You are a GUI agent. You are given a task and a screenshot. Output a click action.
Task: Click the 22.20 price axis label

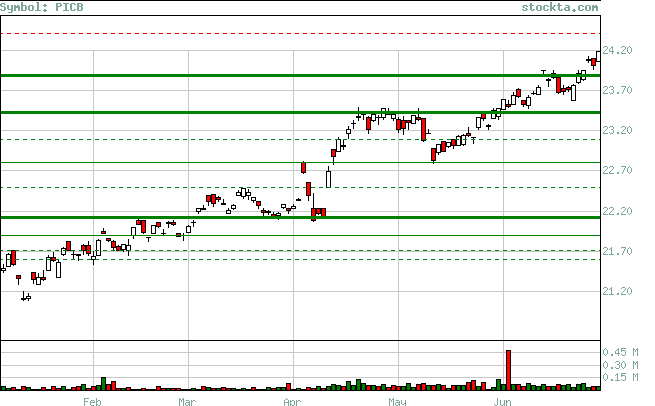(617, 211)
